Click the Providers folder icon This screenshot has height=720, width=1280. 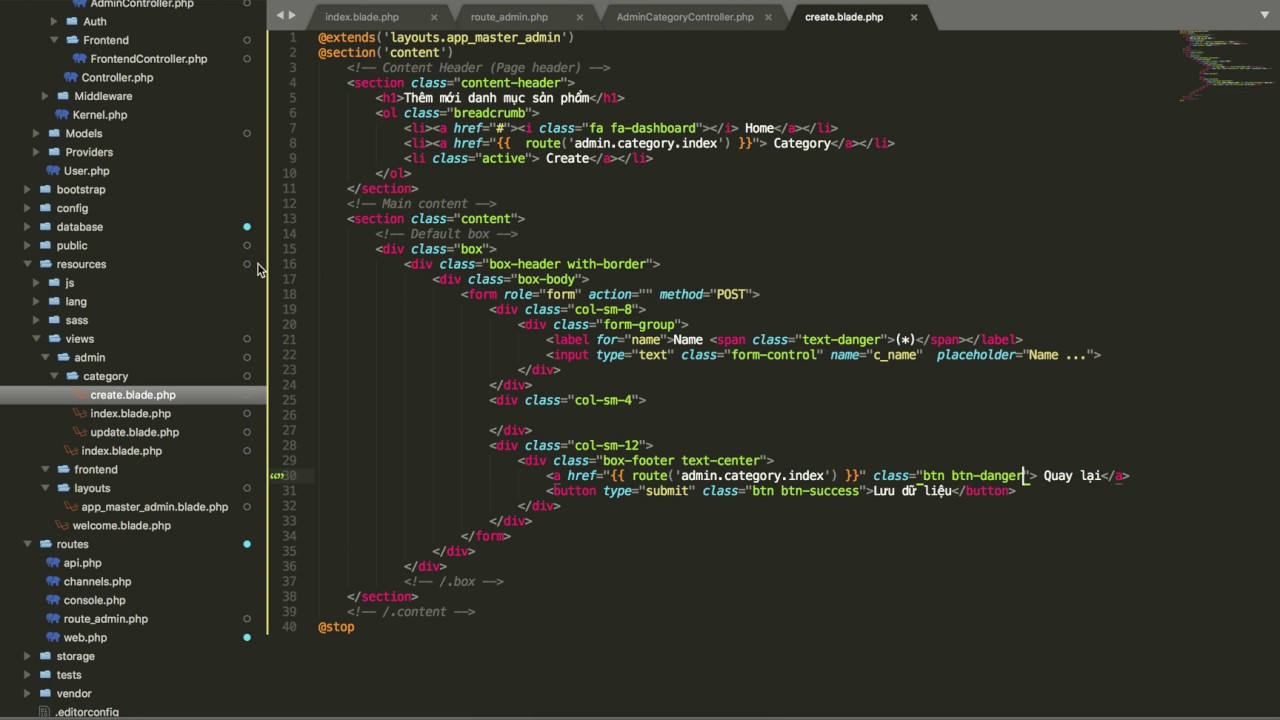(54, 152)
